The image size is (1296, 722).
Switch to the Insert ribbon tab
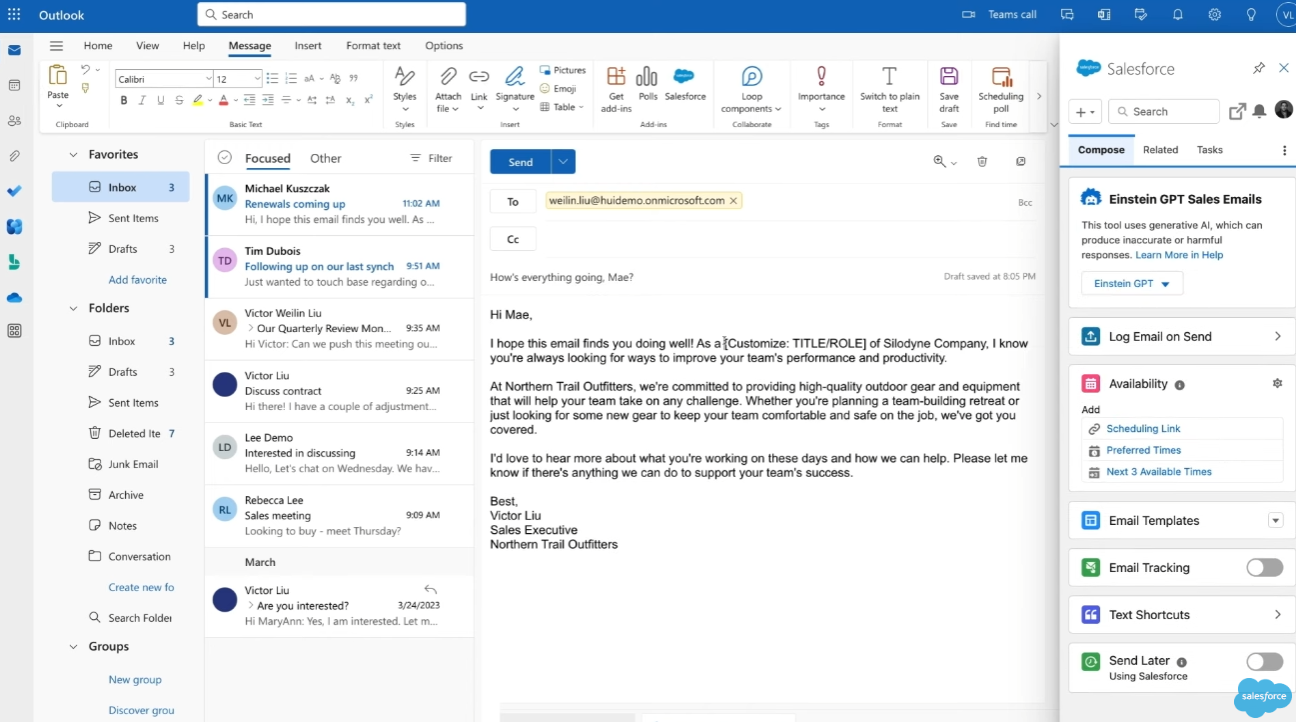click(308, 45)
